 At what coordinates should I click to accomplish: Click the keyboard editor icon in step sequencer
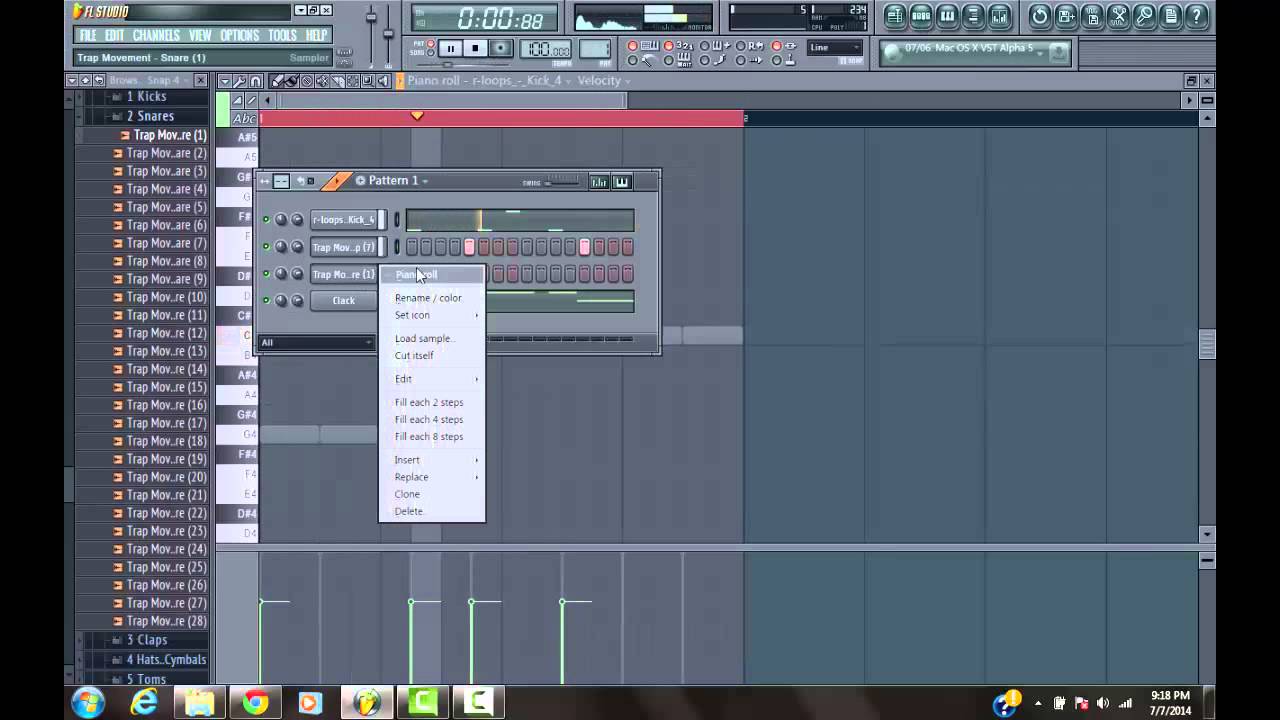point(621,181)
